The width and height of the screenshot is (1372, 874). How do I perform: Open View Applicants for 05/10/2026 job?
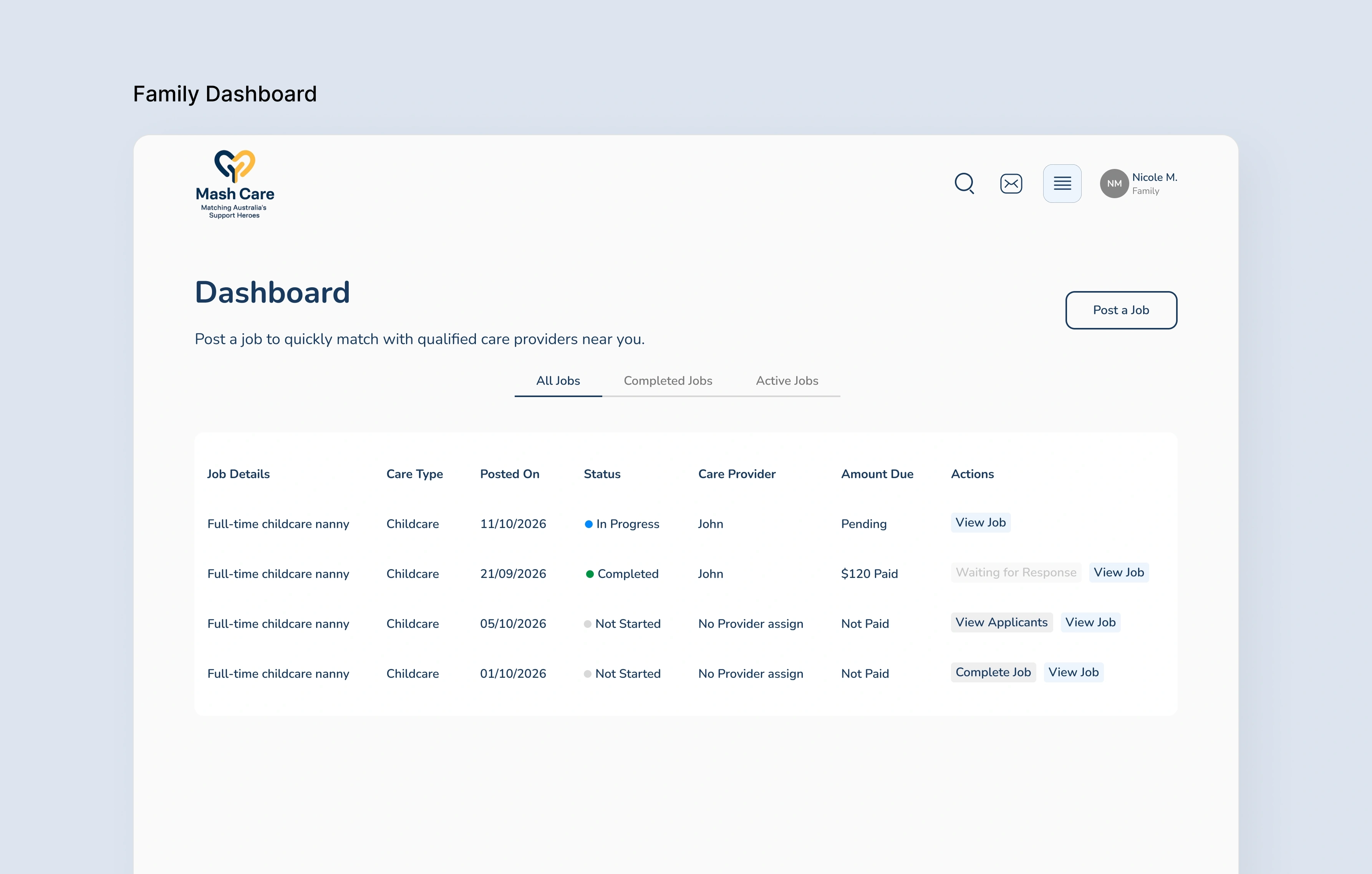[x=1002, y=622]
